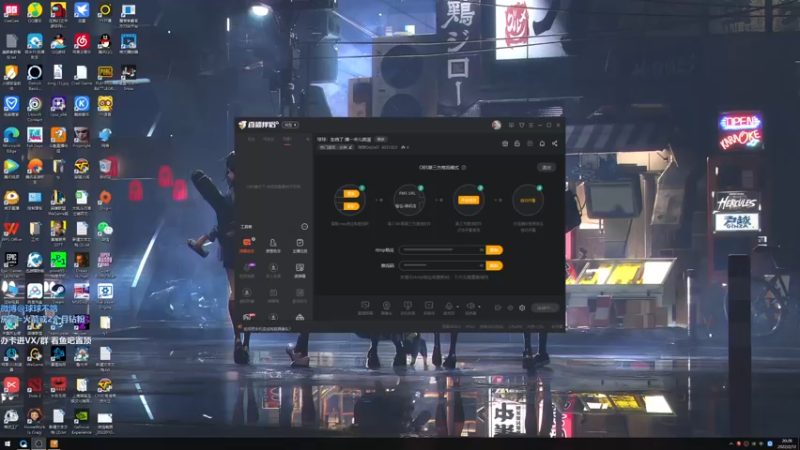The image size is (800, 450).
Task: Click copy button next to stream key
Action: point(494,266)
